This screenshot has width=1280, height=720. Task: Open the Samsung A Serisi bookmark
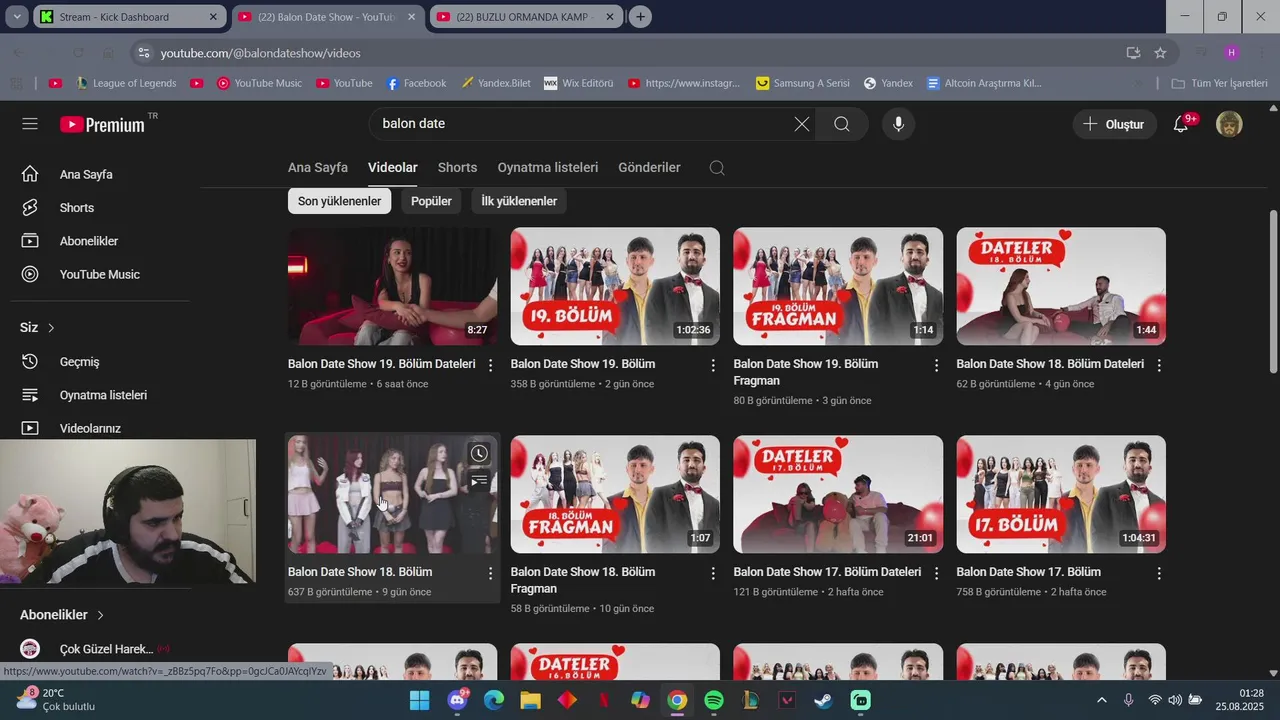click(x=802, y=83)
